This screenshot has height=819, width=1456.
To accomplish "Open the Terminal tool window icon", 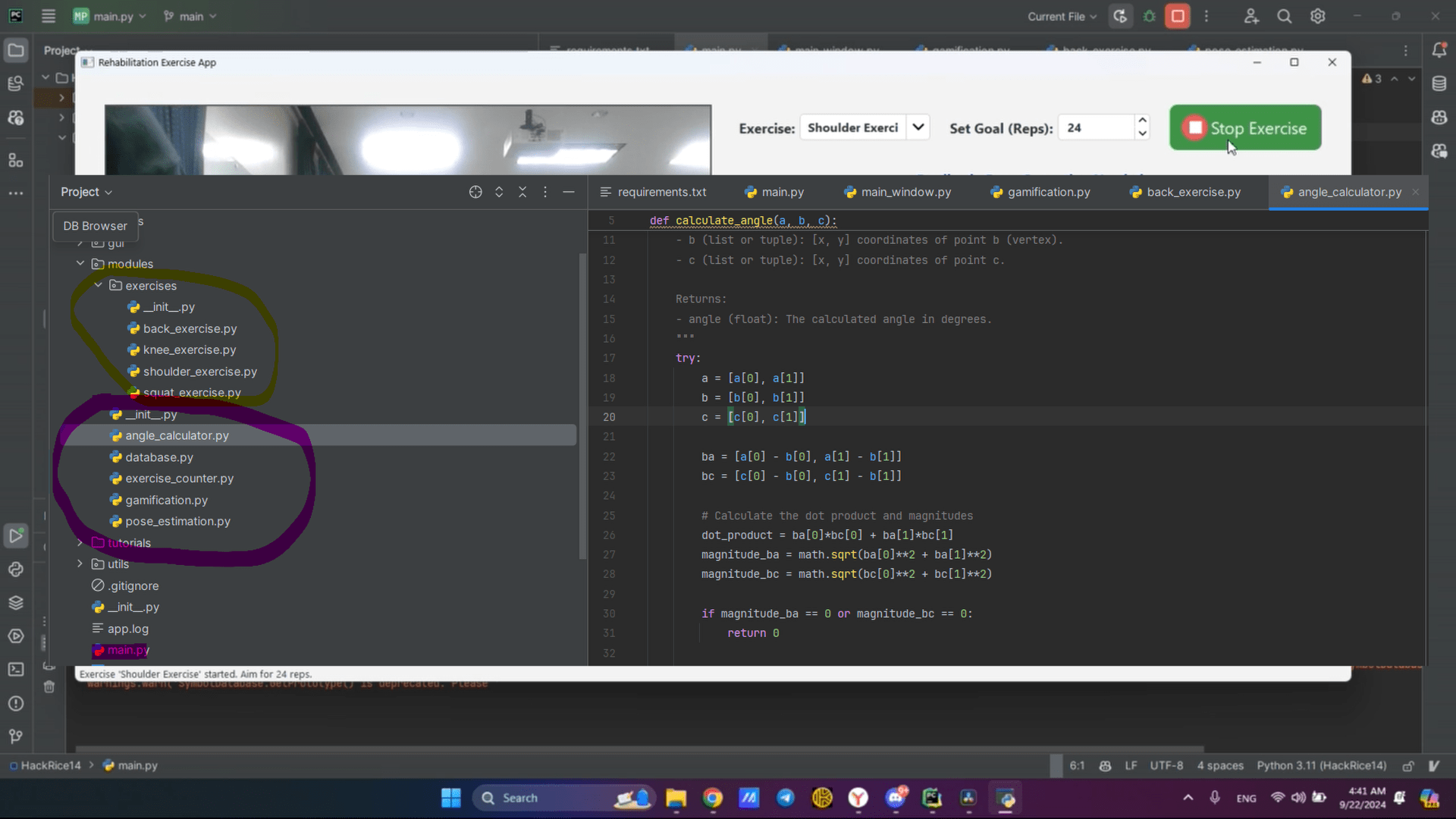I will pos(16,670).
